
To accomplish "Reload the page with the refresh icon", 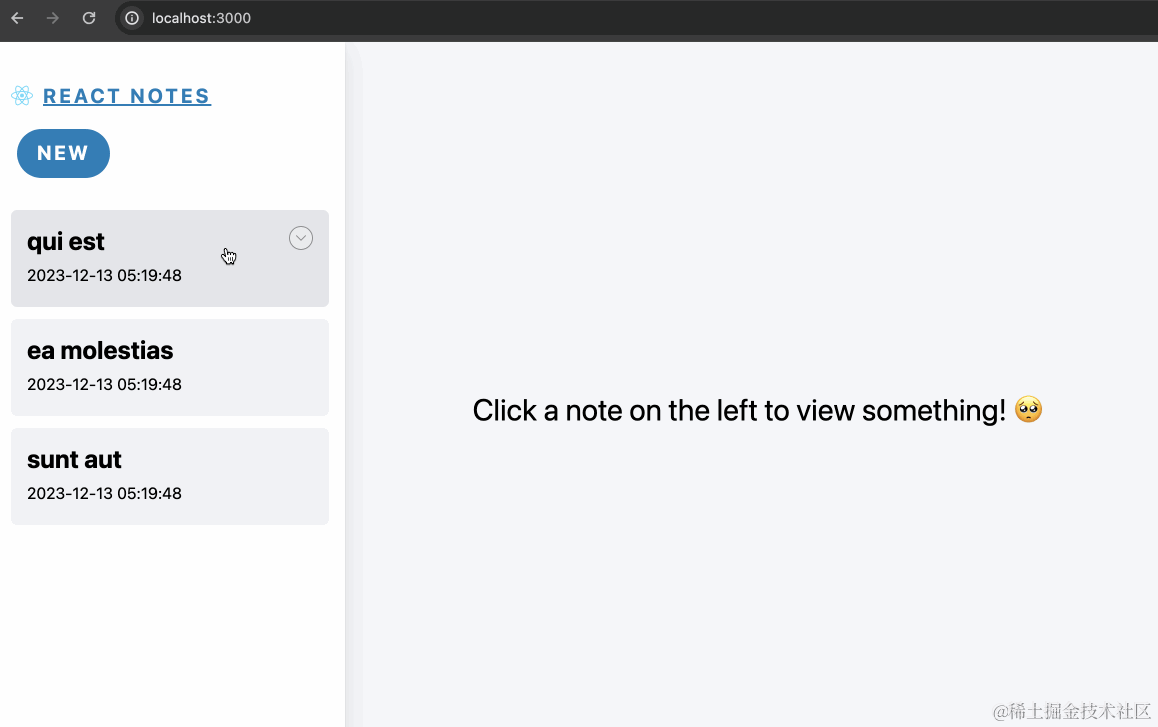I will click(89, 18).
